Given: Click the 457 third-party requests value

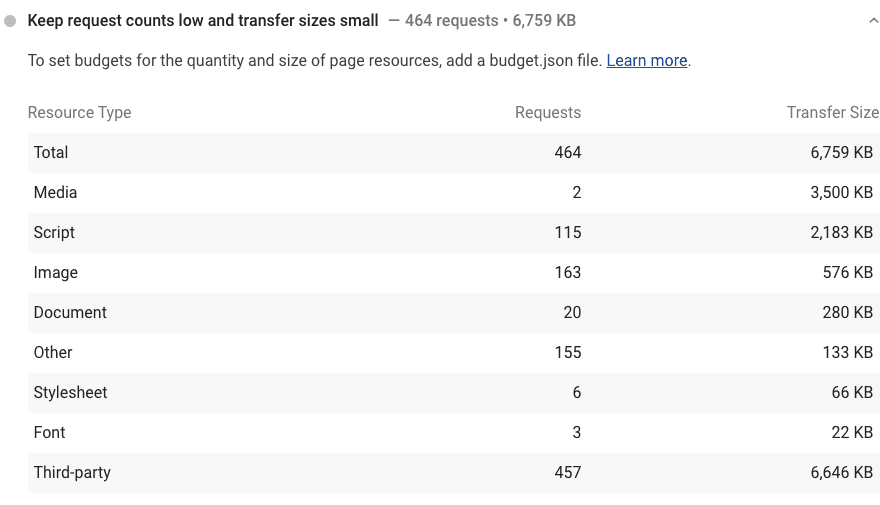Looking at the screenshot, I should [567, 472].
